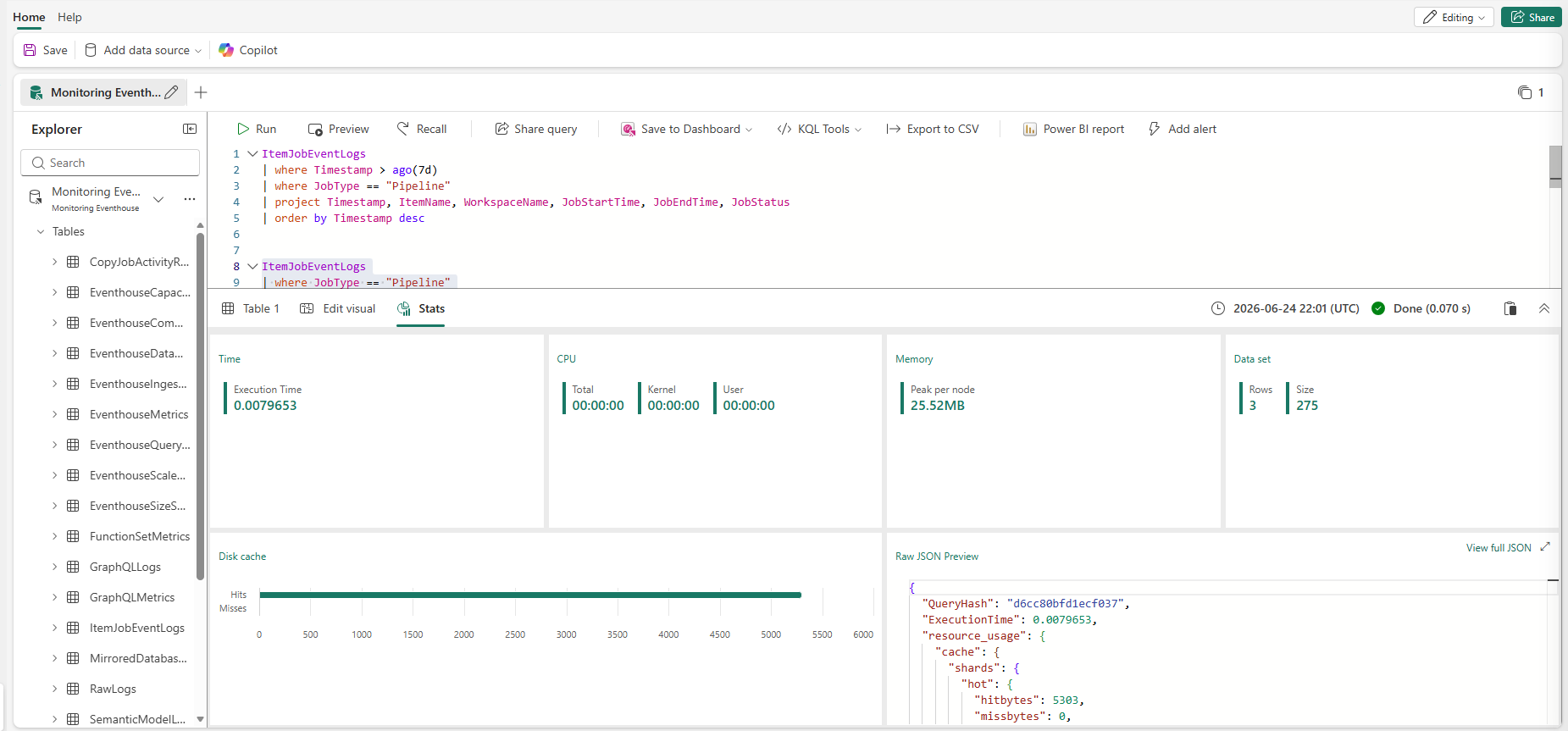The width and height of the screenshot is (1568, 731).
Task: Recall the previous query result
Action: point(422,129)
